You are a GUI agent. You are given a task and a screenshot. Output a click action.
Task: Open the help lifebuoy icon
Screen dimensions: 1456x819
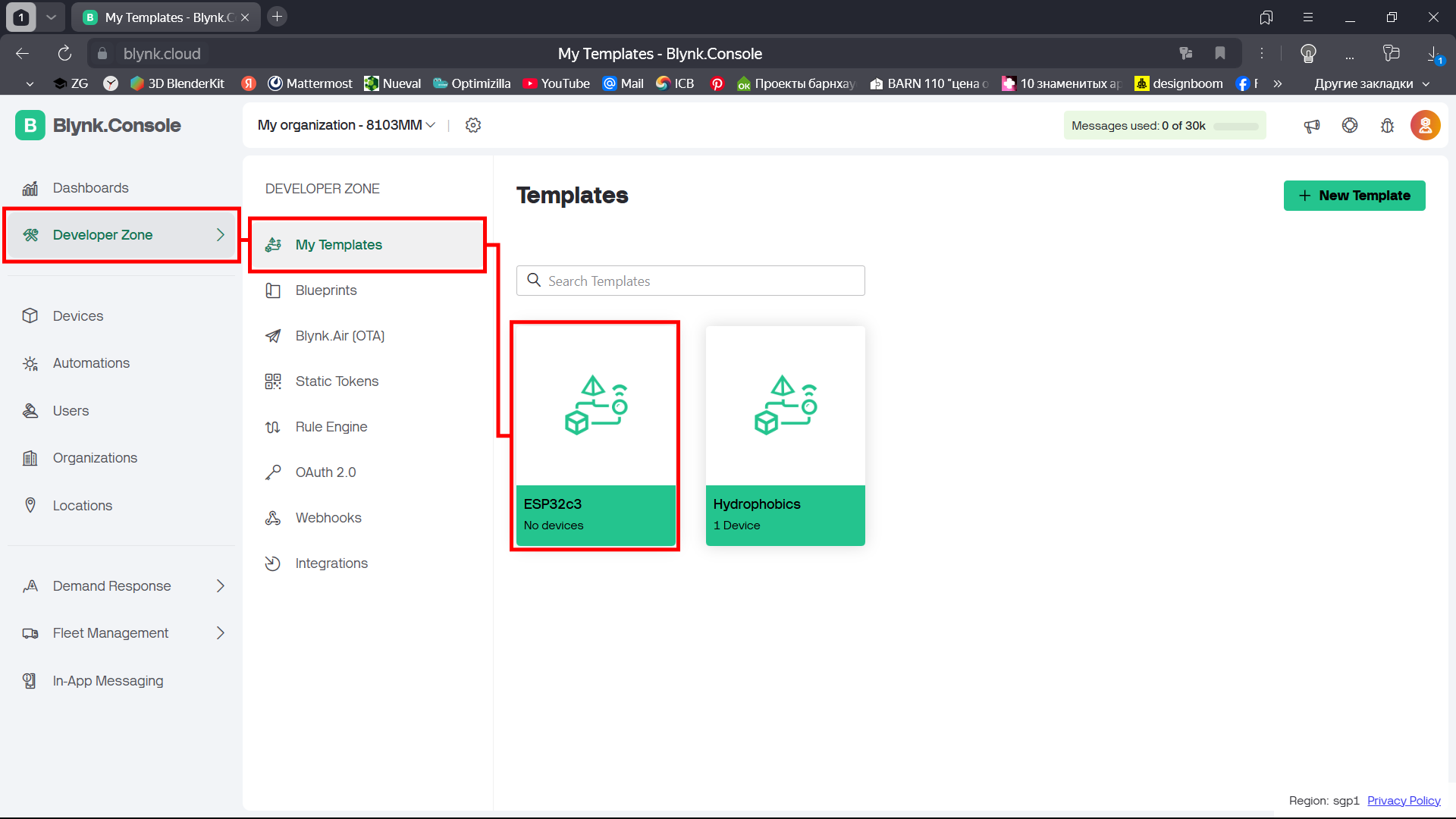1350,126
